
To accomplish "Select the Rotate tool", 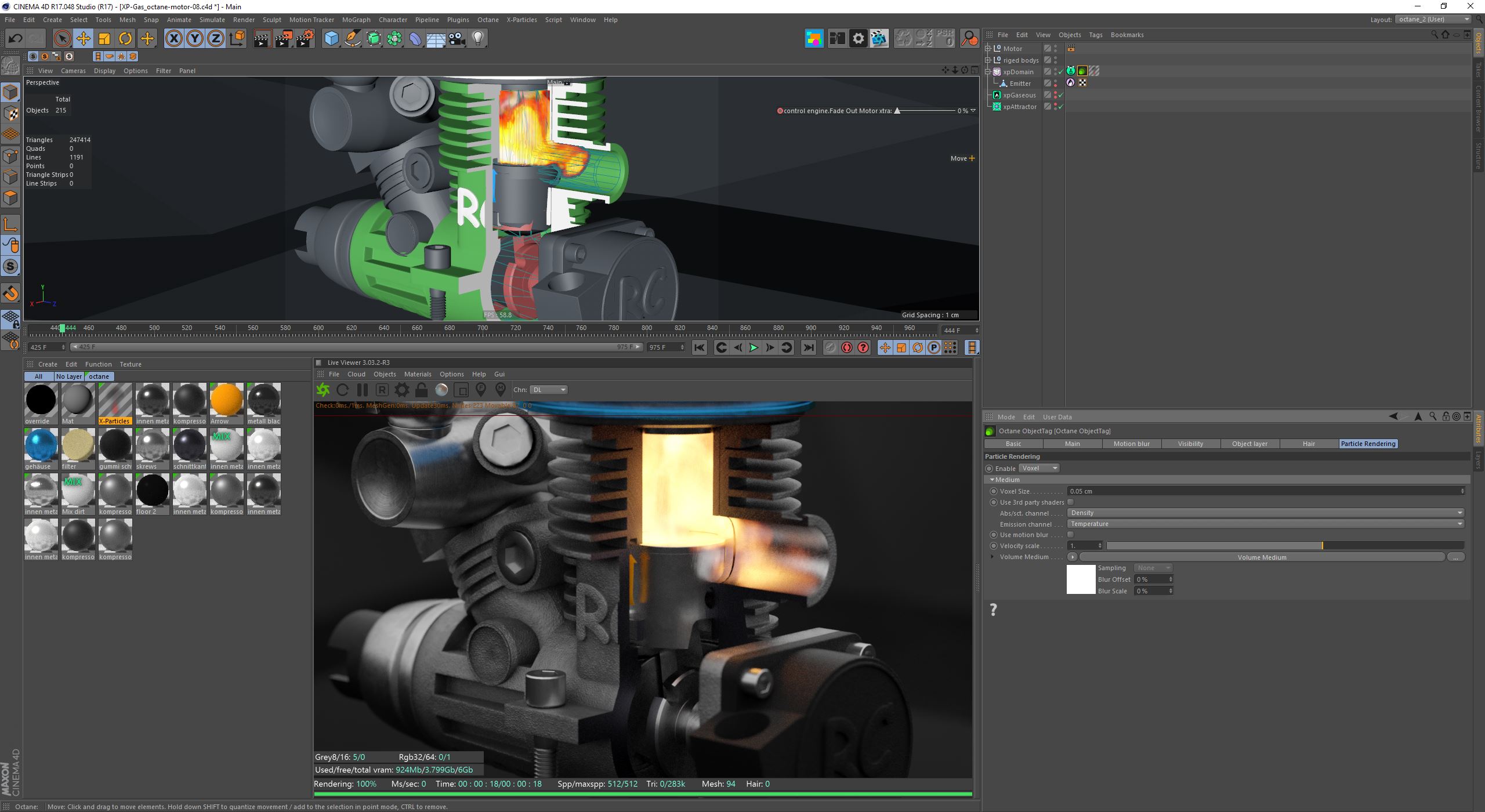I will (125, 39).
